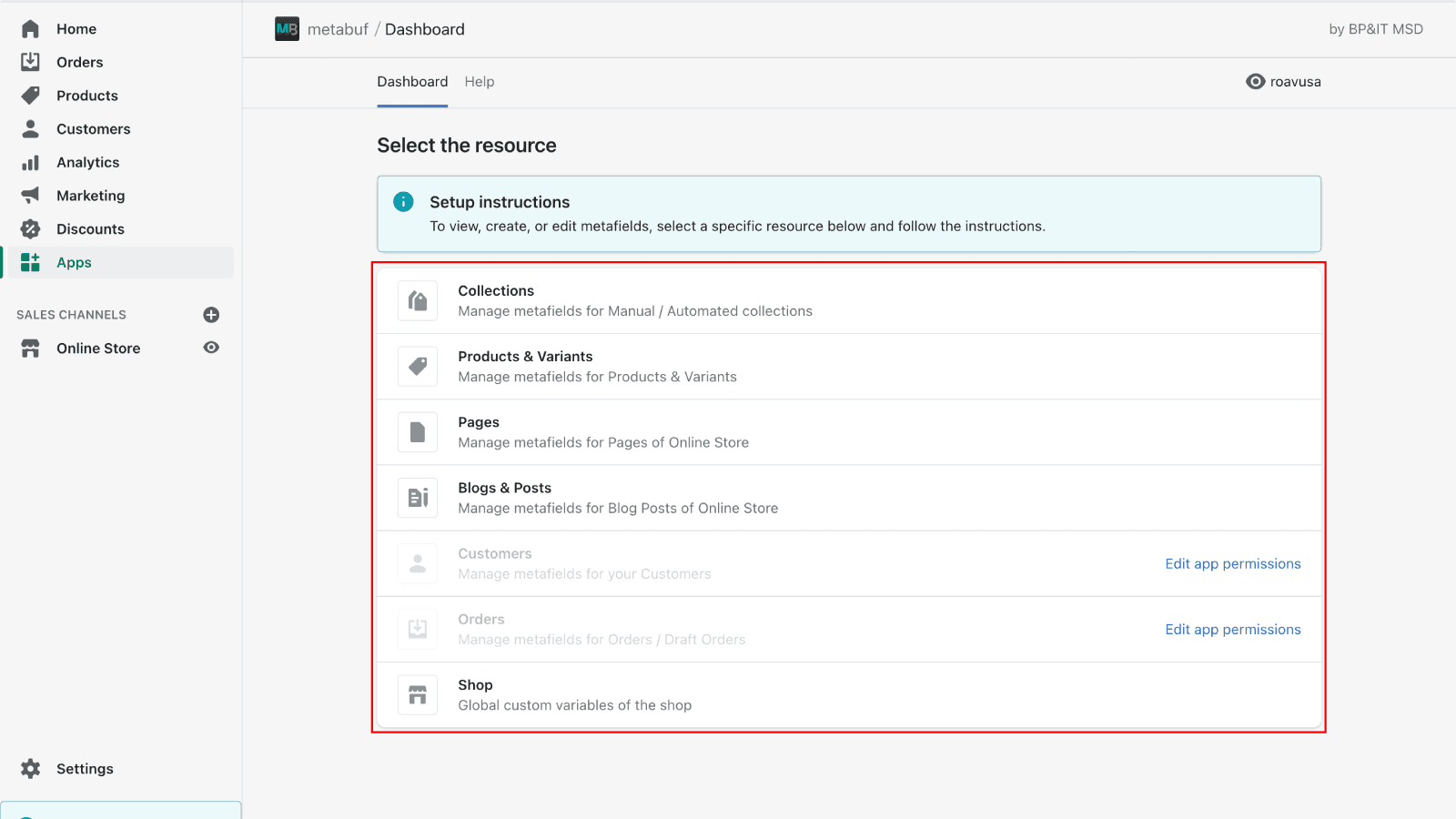The width and height of the screenshot is (1456, 819).
Task: Open the Settings gear
Action: (30, 768)
